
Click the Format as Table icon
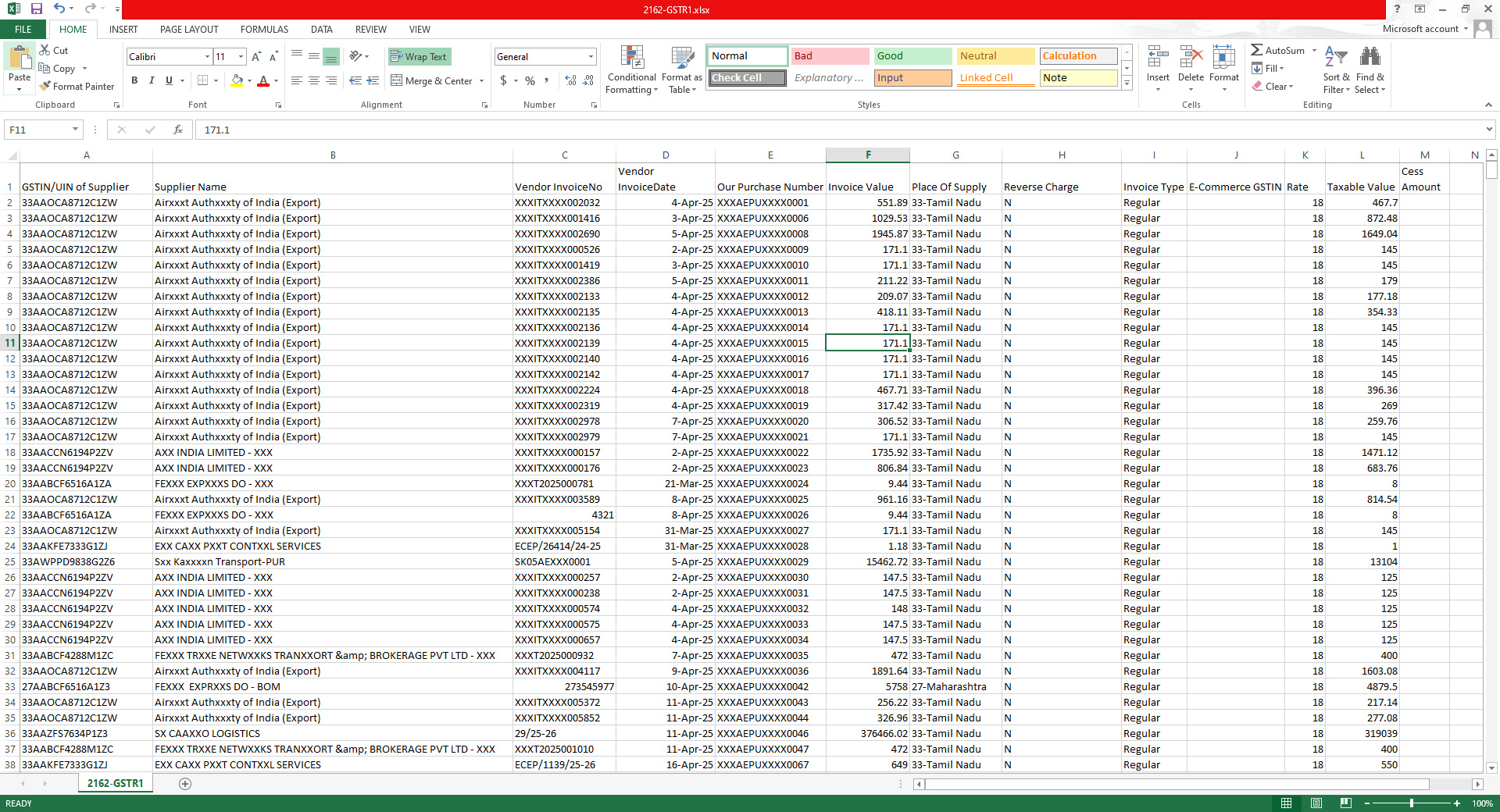[681, 59]
